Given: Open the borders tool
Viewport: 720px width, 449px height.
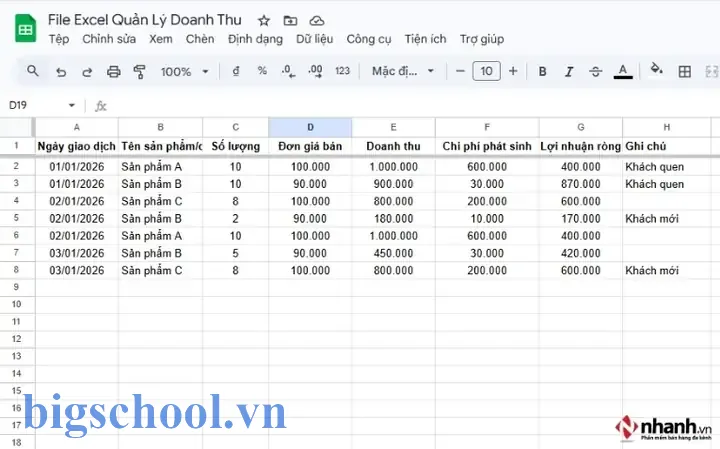Looking at the screenshot, I should pyautogui.click(x=685, y=72).
